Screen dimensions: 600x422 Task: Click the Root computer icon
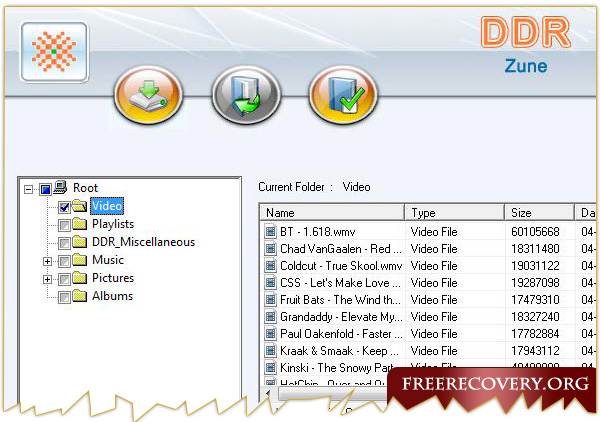click(60, 187)
